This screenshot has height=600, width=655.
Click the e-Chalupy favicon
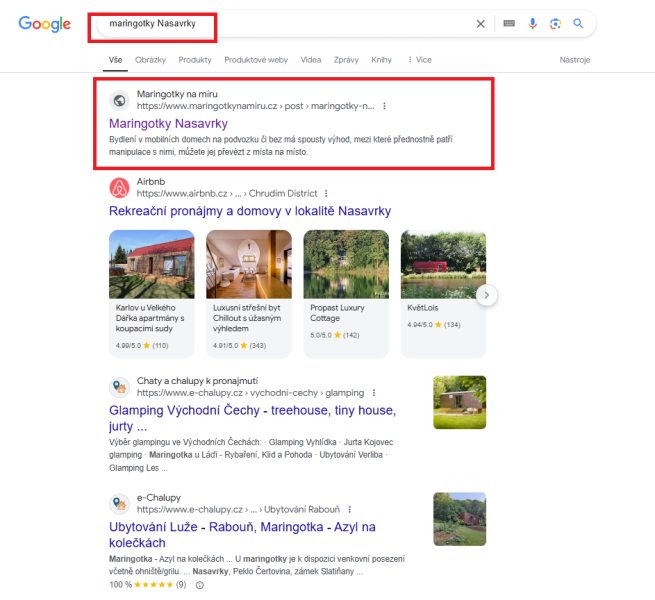click(x=119, y=503)
